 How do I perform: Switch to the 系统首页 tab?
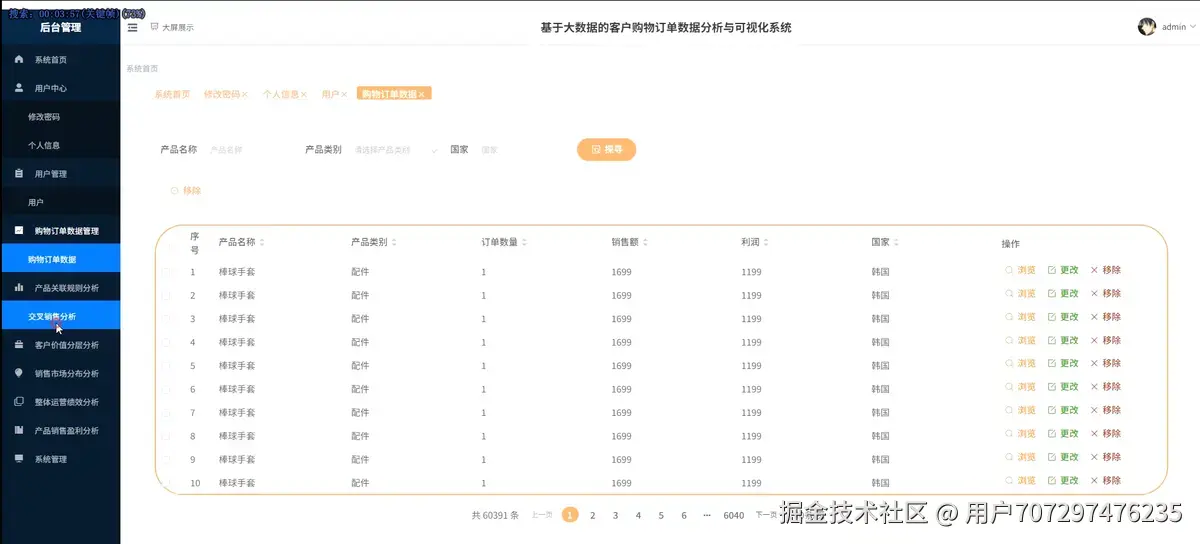(x=172, y=94)
